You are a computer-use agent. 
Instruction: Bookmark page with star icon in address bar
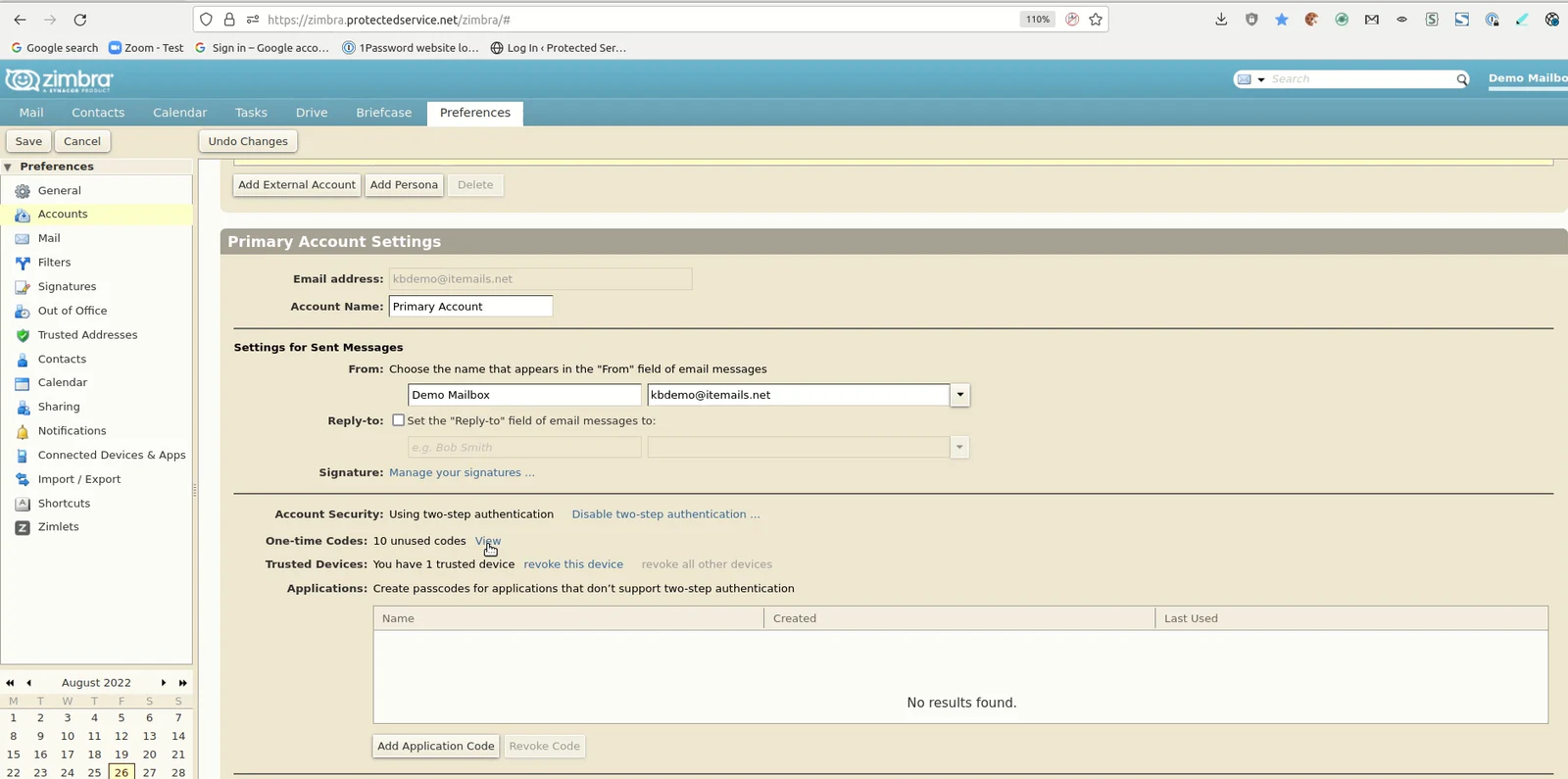coord(1096,20)
